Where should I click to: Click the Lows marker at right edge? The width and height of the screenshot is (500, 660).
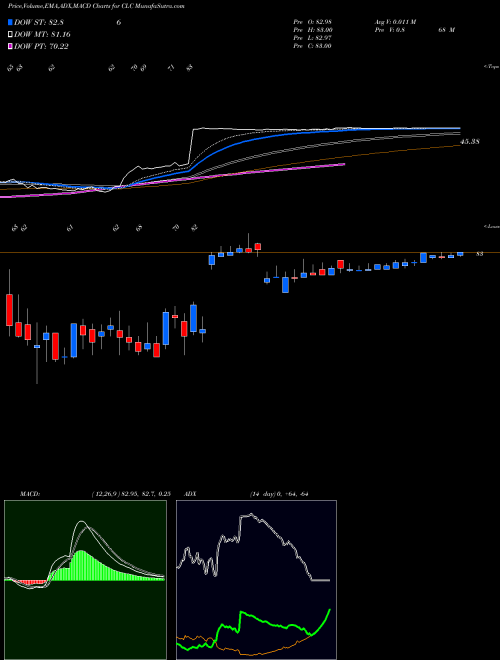pos(491,226)
